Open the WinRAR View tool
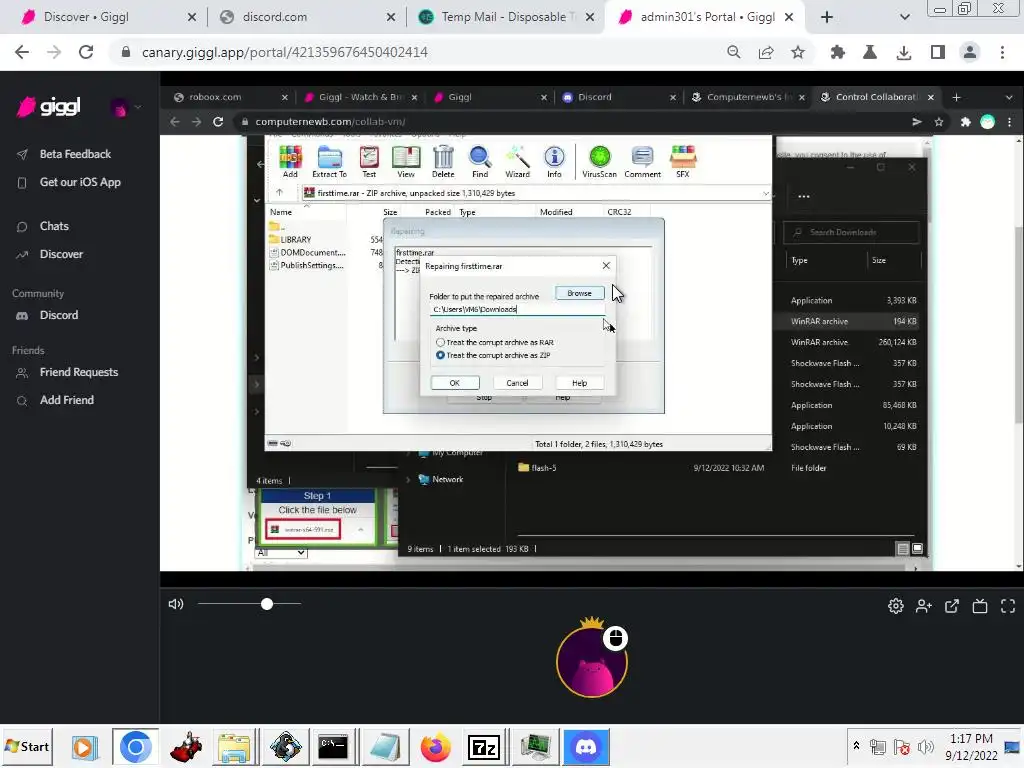 point(406,161)
